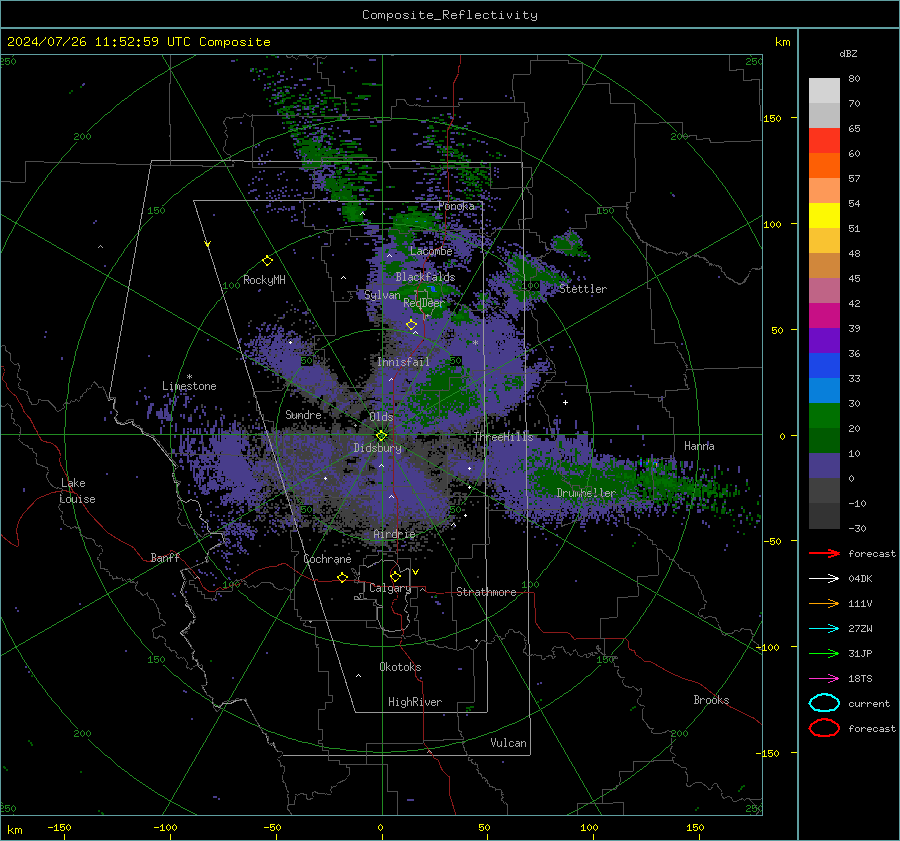Screen dimensions: 900x841
Task: Click the red forecast arrow in the legend
Action: 824,553
